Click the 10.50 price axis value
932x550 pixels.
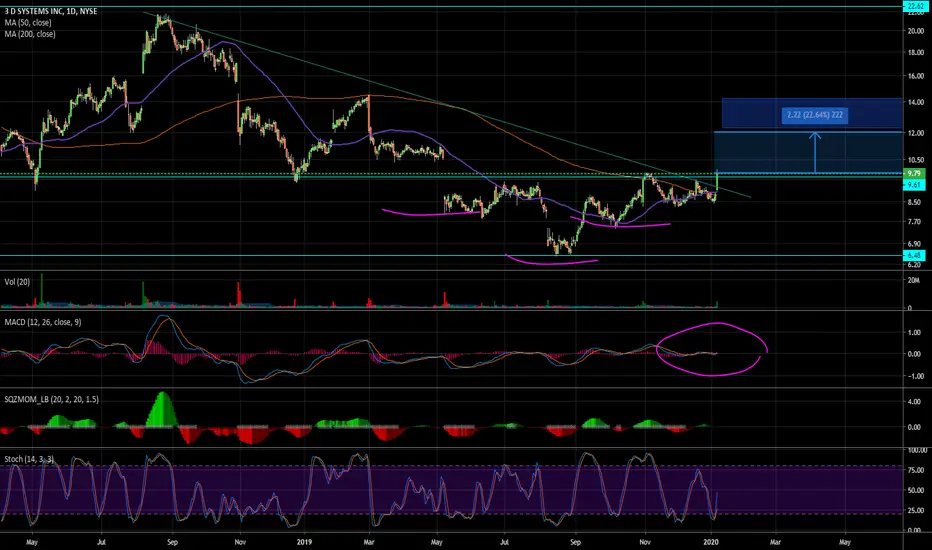(915, 160)
